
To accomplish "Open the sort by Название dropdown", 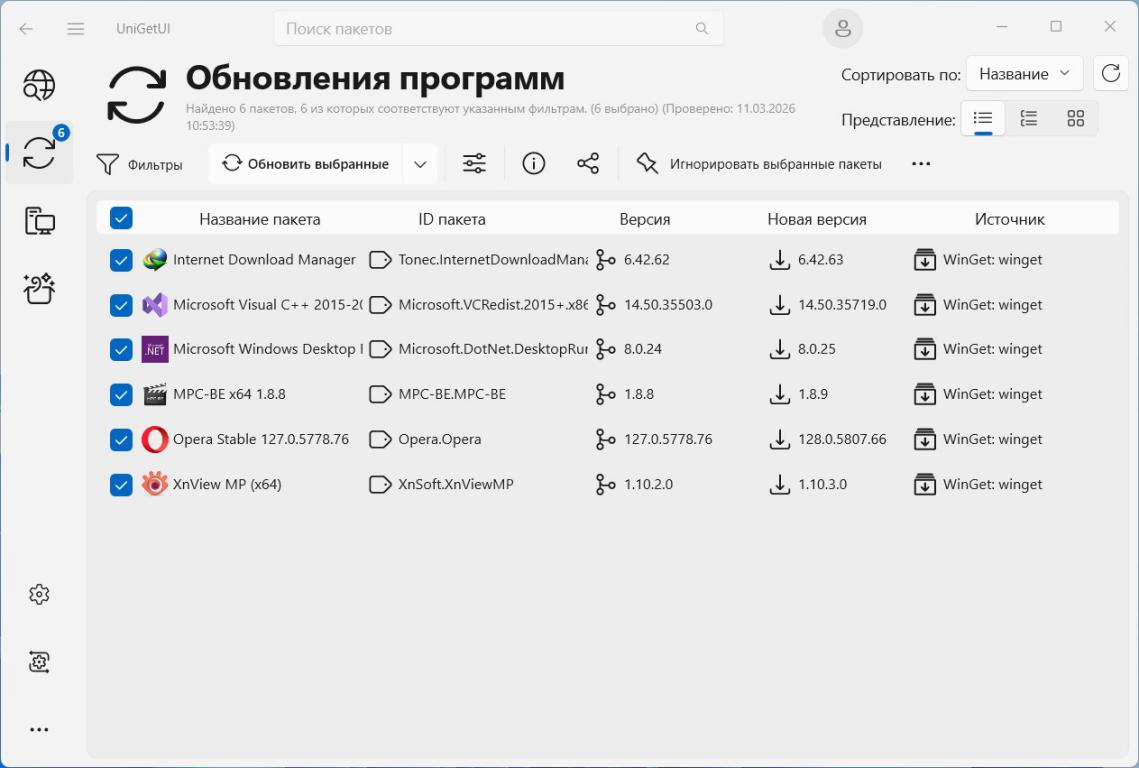I will click(x=1024, y=74).
